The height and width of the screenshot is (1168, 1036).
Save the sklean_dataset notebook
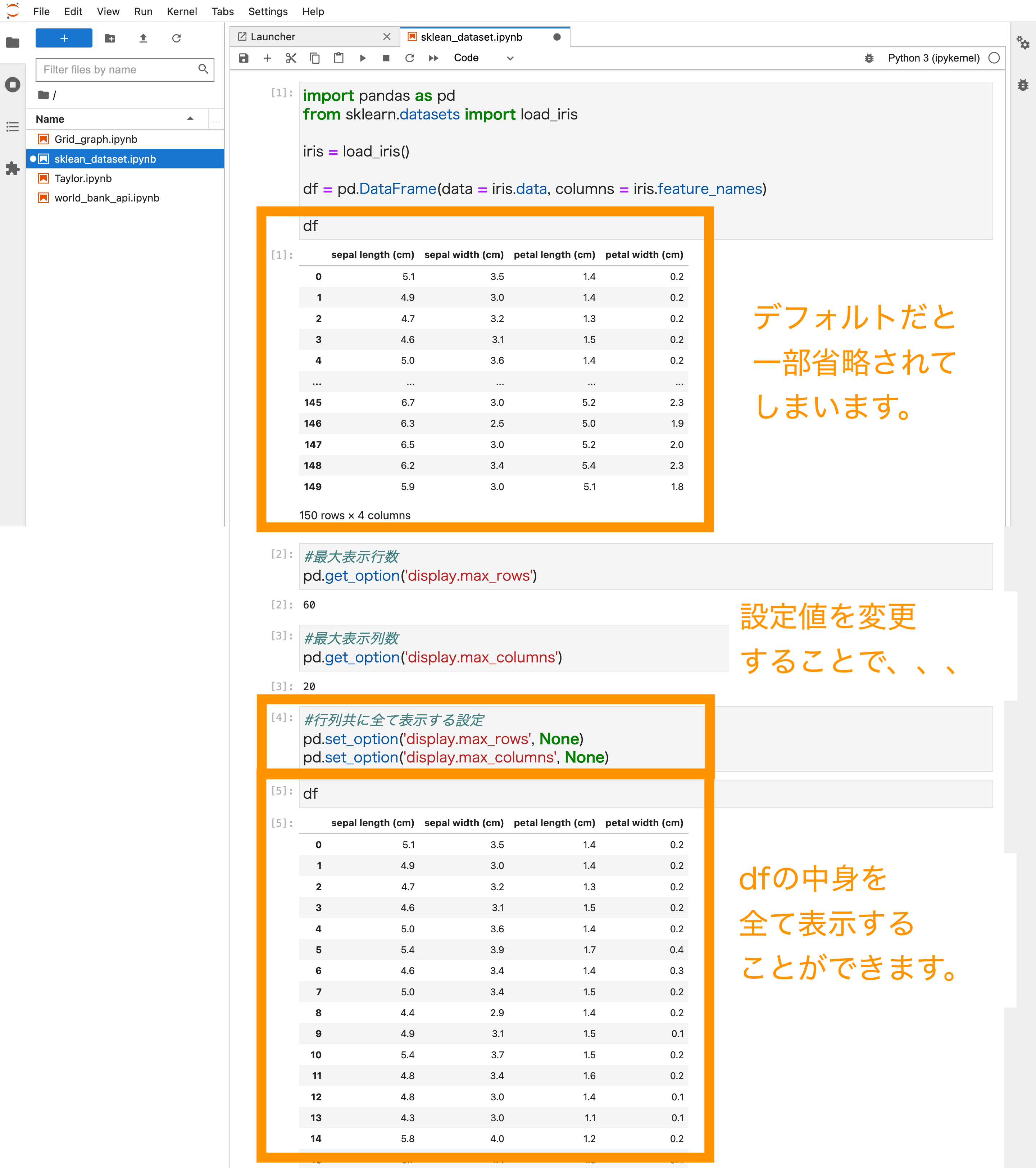[243, 58]
